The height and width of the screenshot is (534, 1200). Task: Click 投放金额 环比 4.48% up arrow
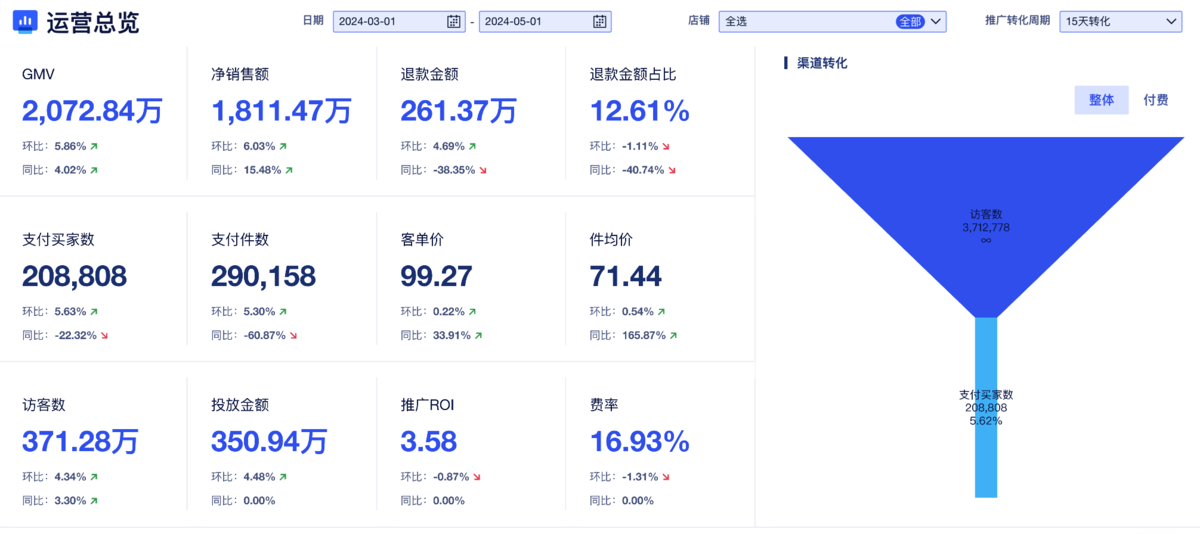point(283,476)
